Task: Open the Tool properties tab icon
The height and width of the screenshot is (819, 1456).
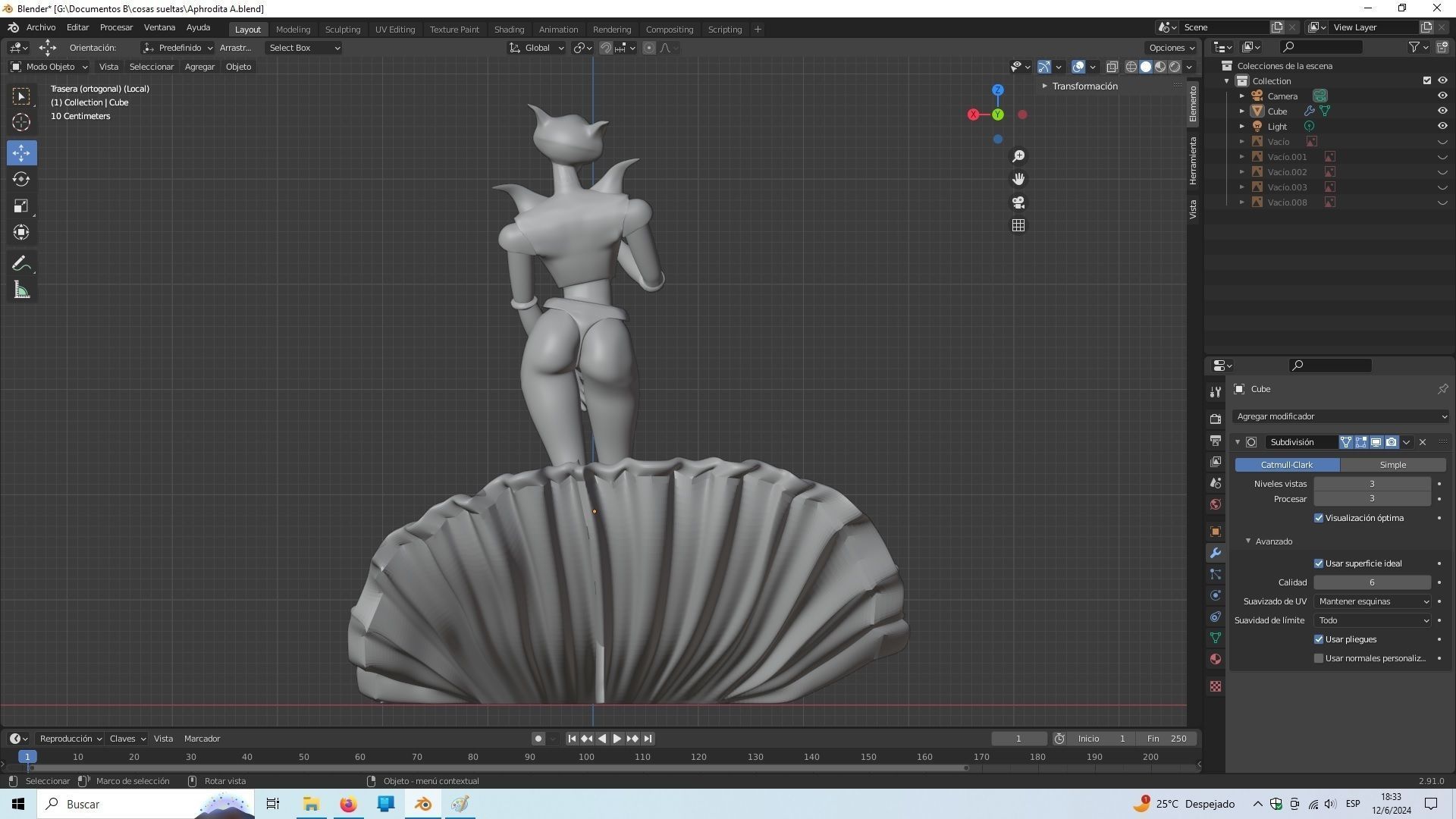Action: coord(1216,392)
